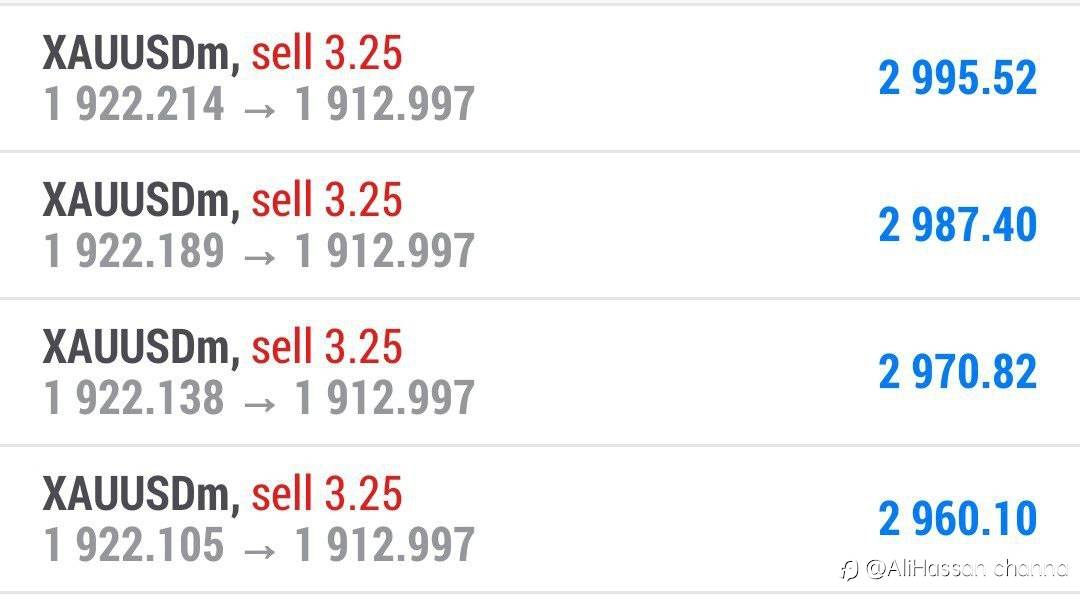The width and height of the screenshot is (1080, 606).
Task: Click the arrow after open price 1 922.214
Action: coord(259,106)
